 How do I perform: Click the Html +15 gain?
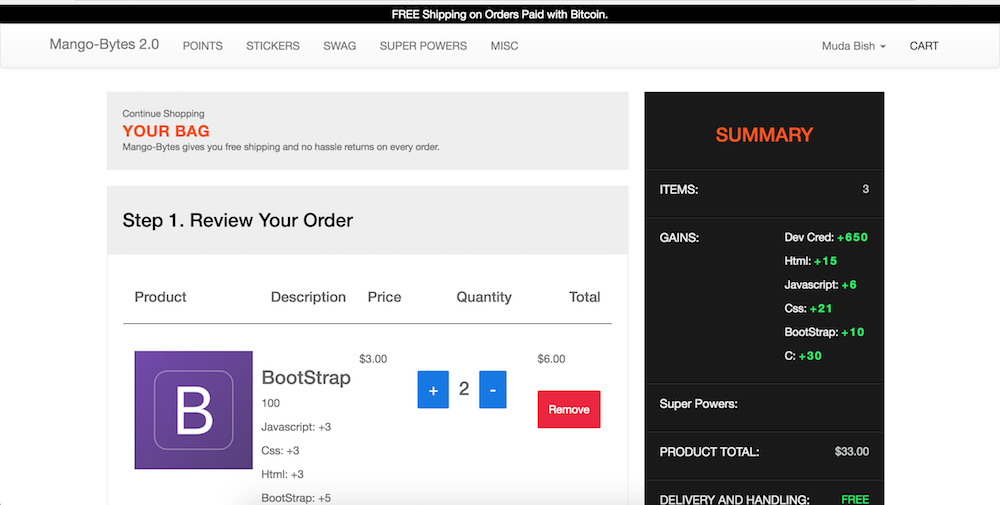811,261
